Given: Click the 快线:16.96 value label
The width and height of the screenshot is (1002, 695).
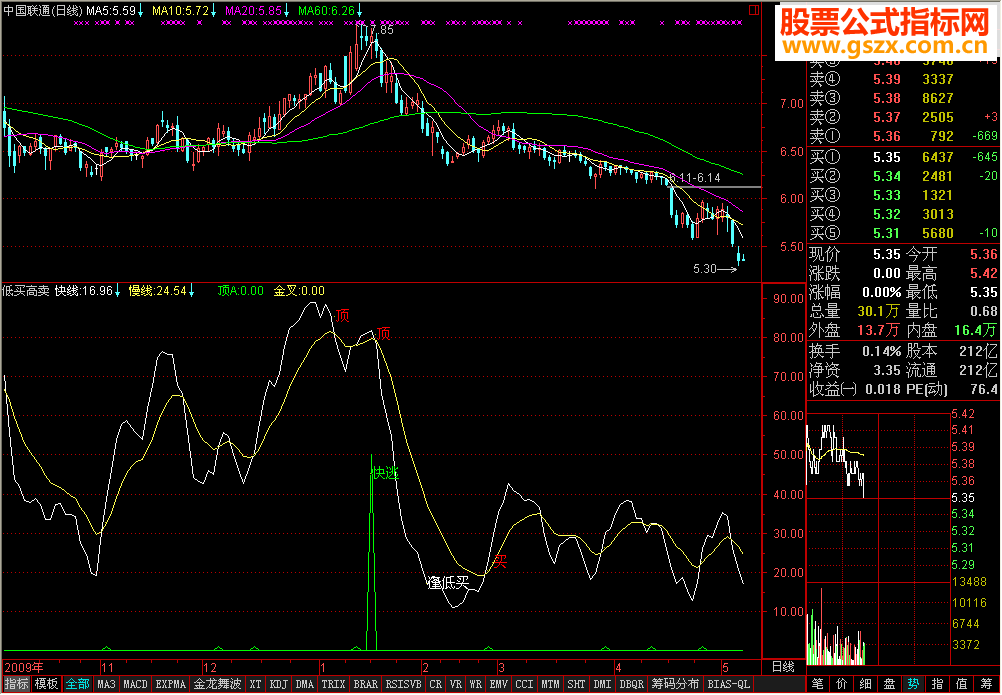Looking at the screenshot, I should pyautogui.click(x=84, y=291).
